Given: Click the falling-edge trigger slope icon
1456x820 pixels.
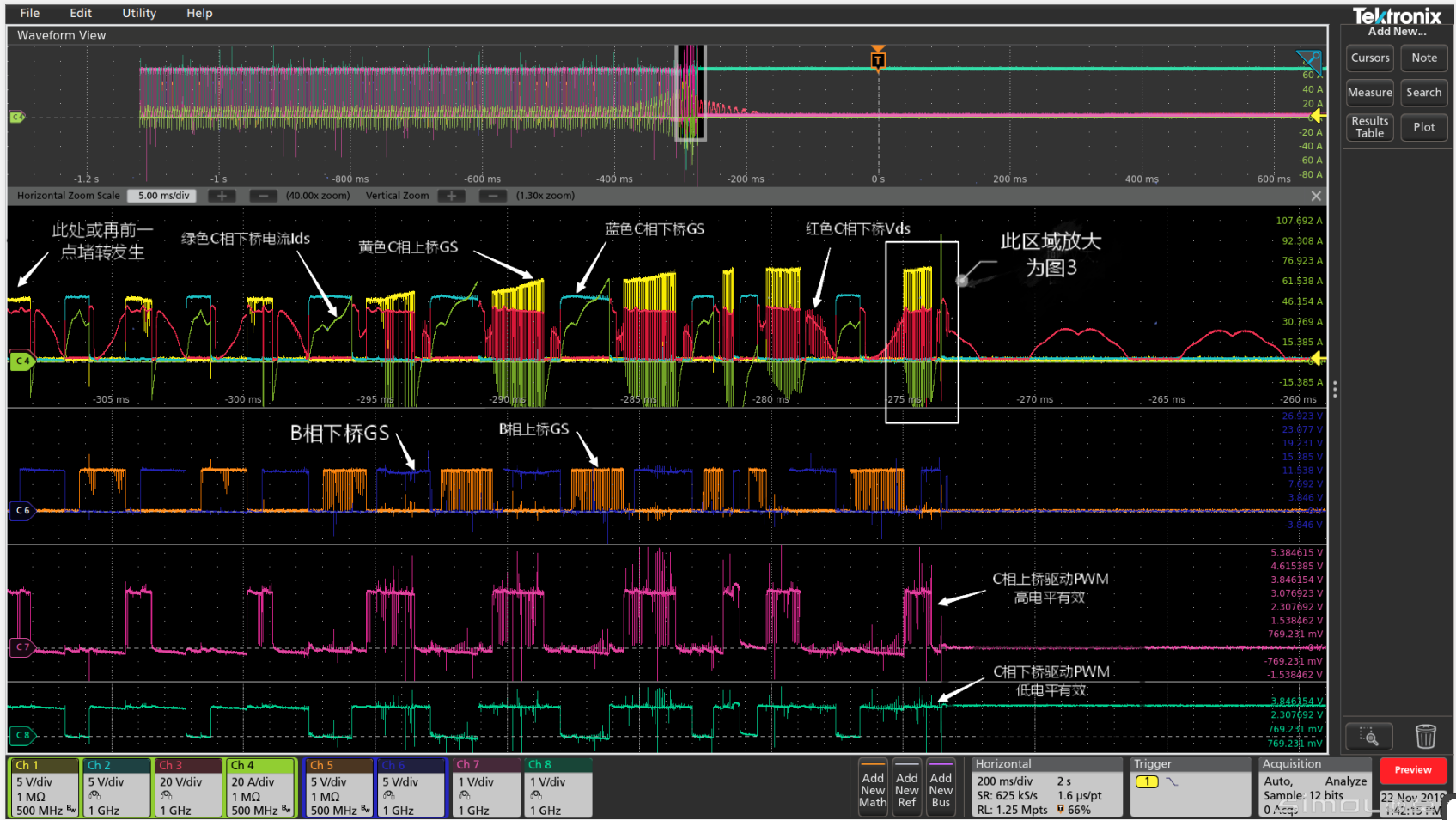Looking at the screenshot, I should tap(1172, 782).
